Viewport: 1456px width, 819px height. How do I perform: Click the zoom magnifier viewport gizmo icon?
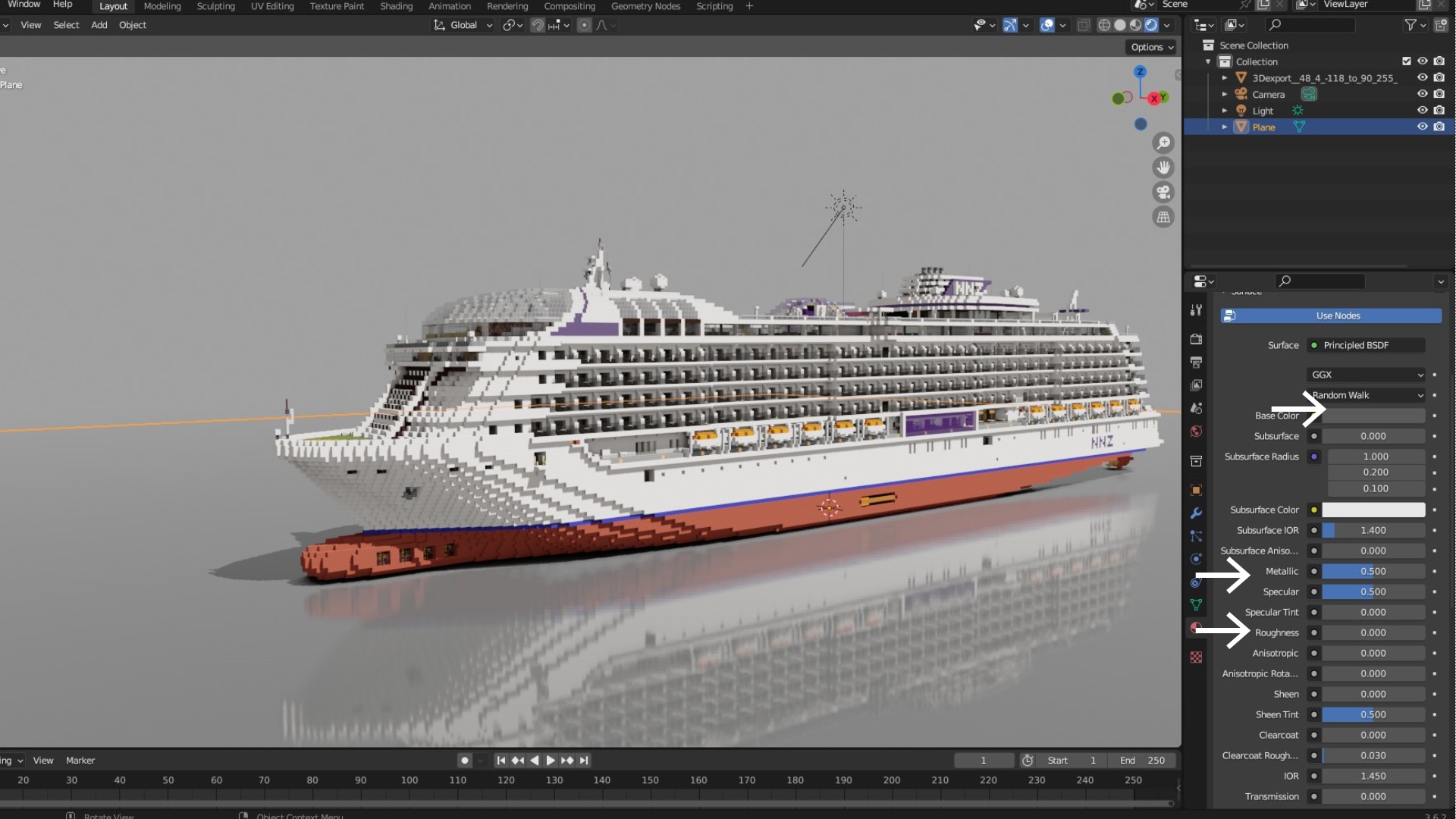1163,143
